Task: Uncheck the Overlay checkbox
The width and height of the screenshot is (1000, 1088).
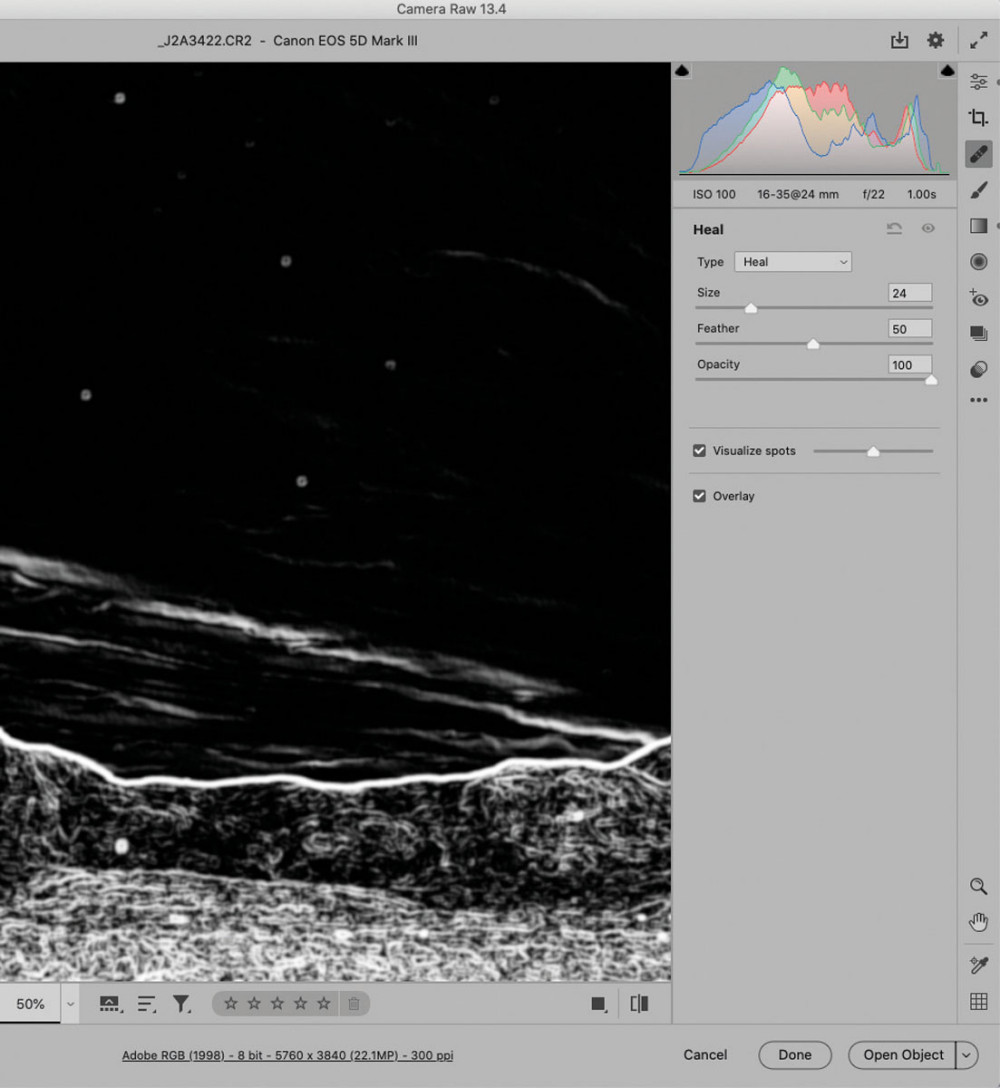Action: tap(699, 496)
